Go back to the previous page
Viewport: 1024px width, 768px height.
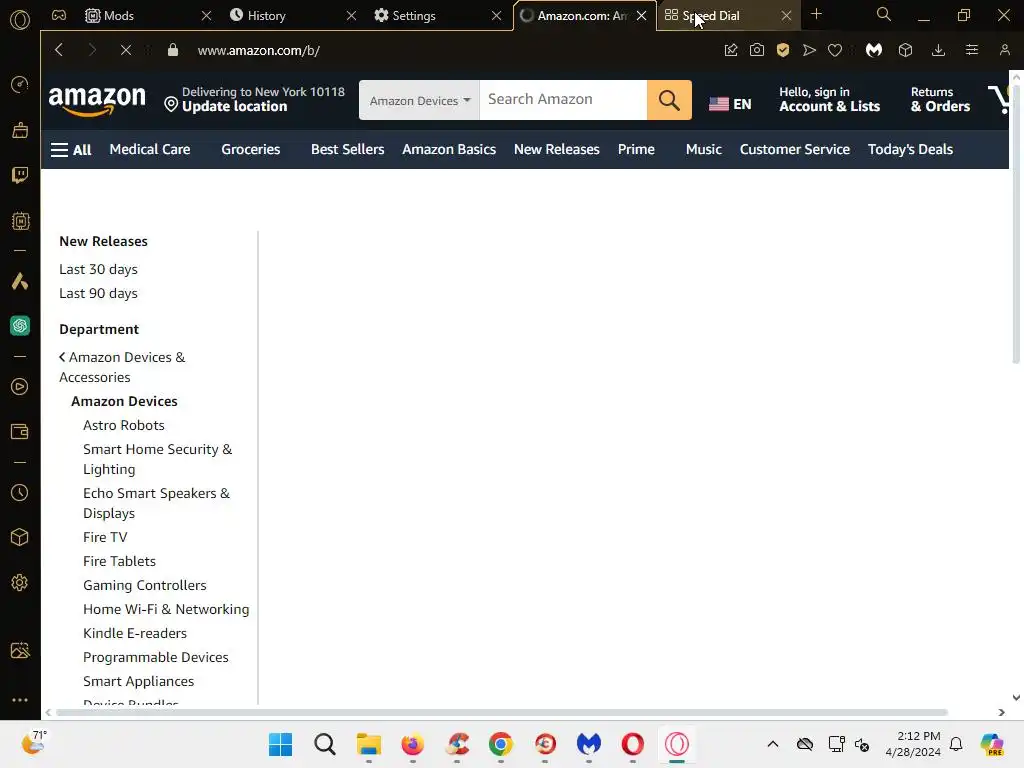(x=59, y=50)
